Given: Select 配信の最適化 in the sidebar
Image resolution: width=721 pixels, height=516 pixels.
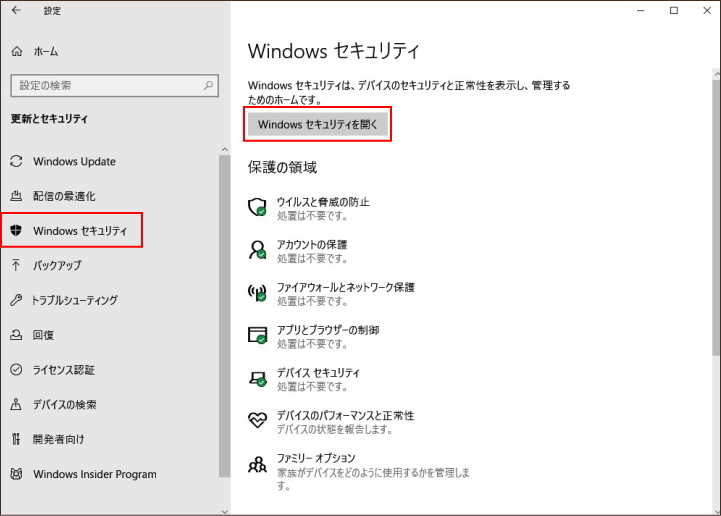Looking at the screenshot, I should 64,196.
